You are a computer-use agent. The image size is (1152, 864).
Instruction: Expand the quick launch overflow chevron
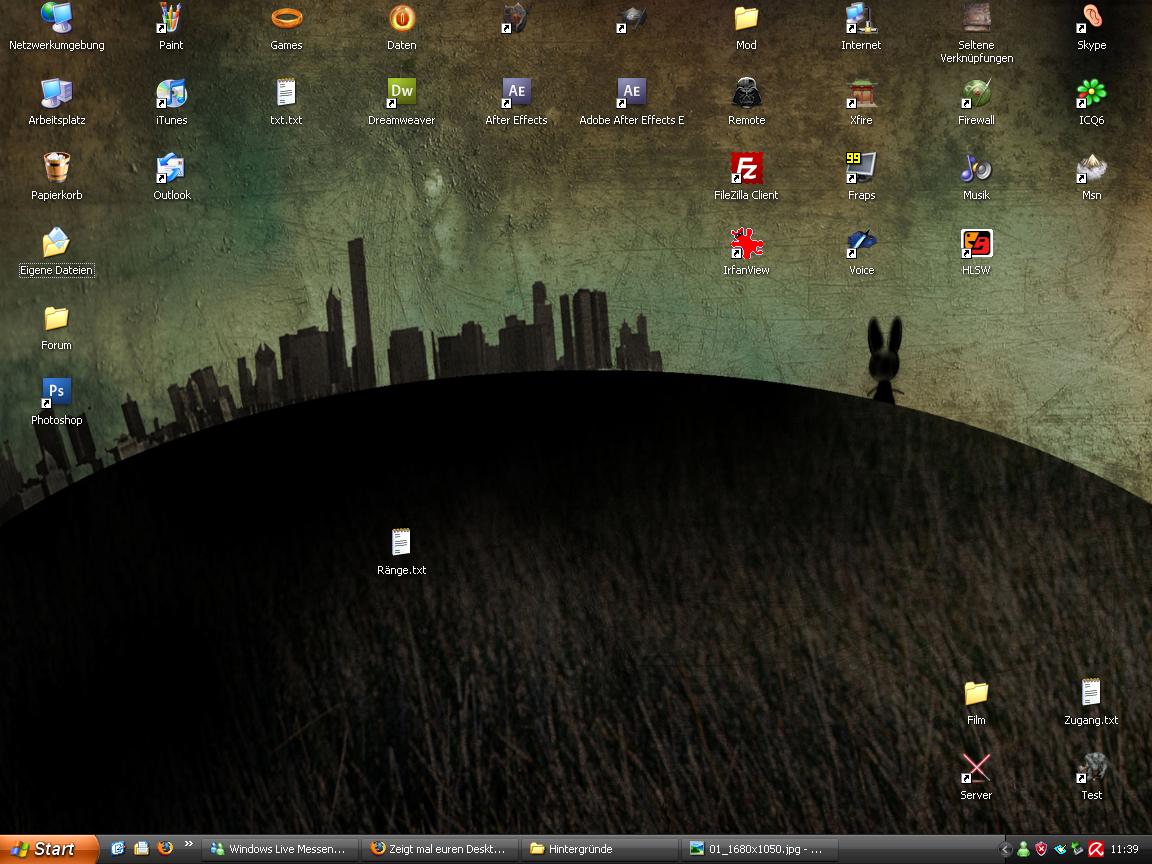[x=188, y=845]
